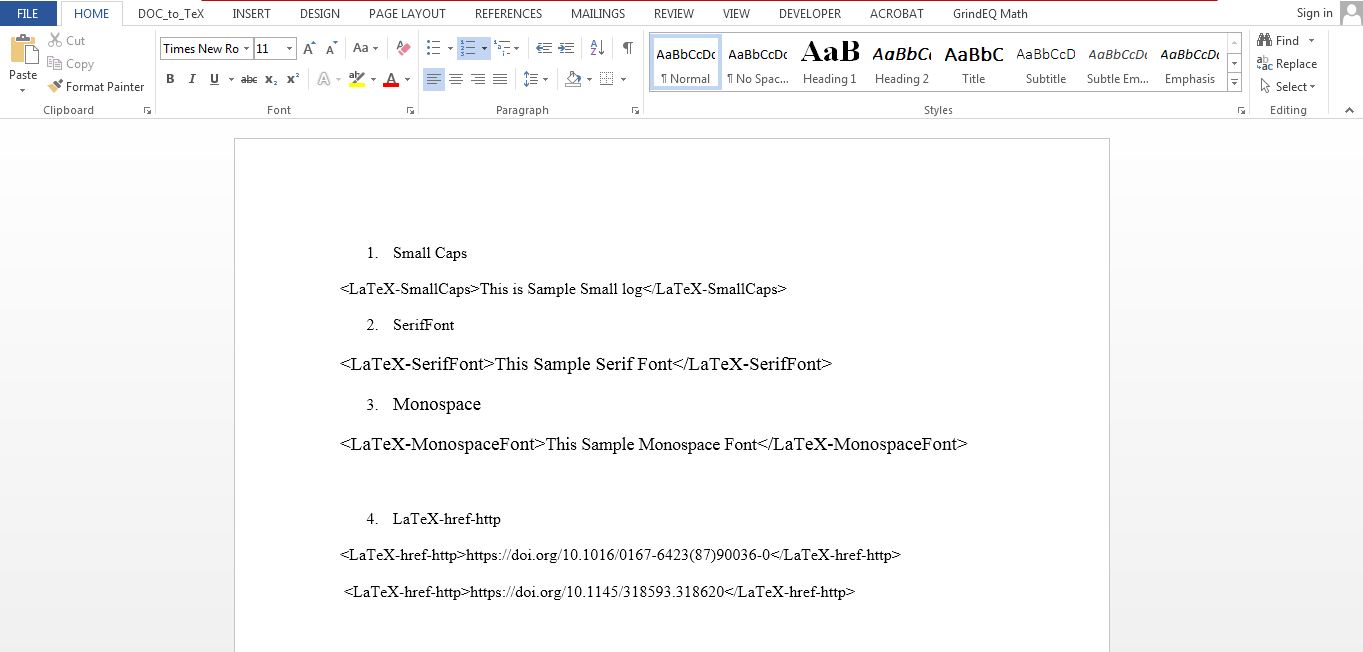Switch to the DOC_to_TeX tab
This screenshot has height=652, width=1363.
click(171, 13)
